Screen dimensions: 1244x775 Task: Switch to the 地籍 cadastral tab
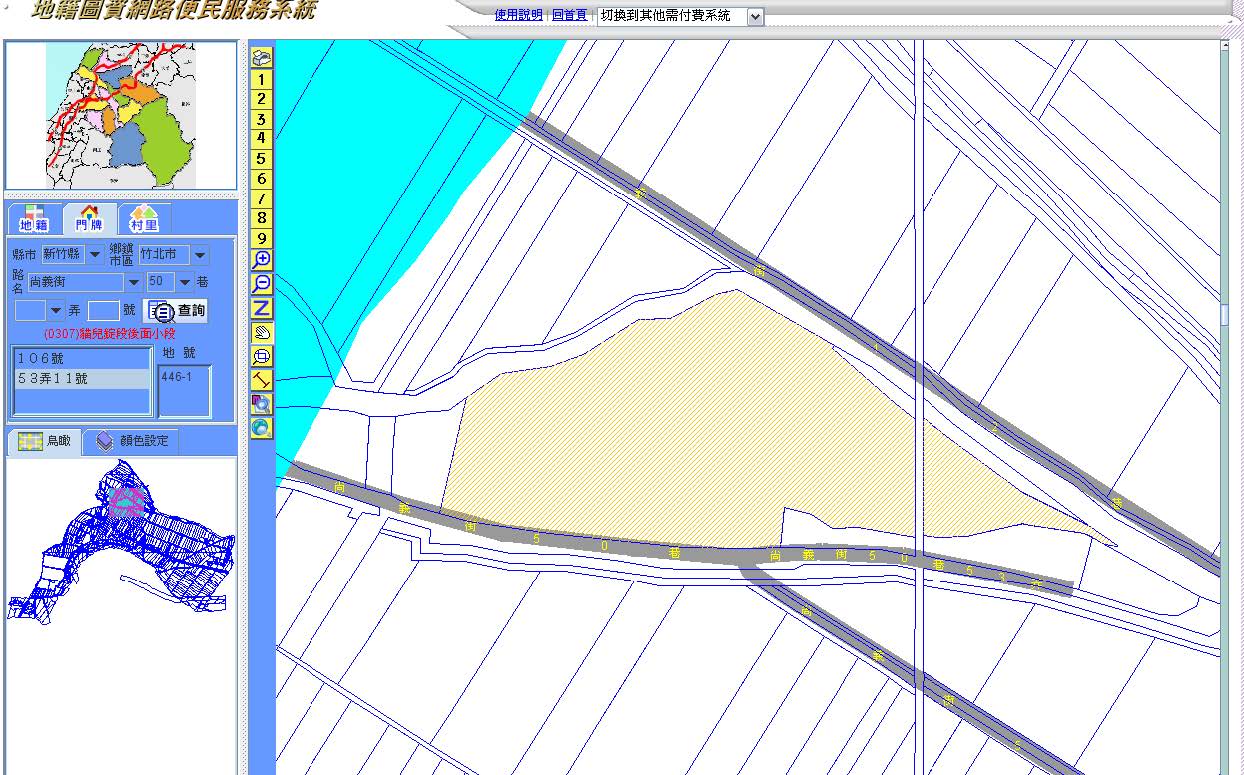[x=34, y=219]
